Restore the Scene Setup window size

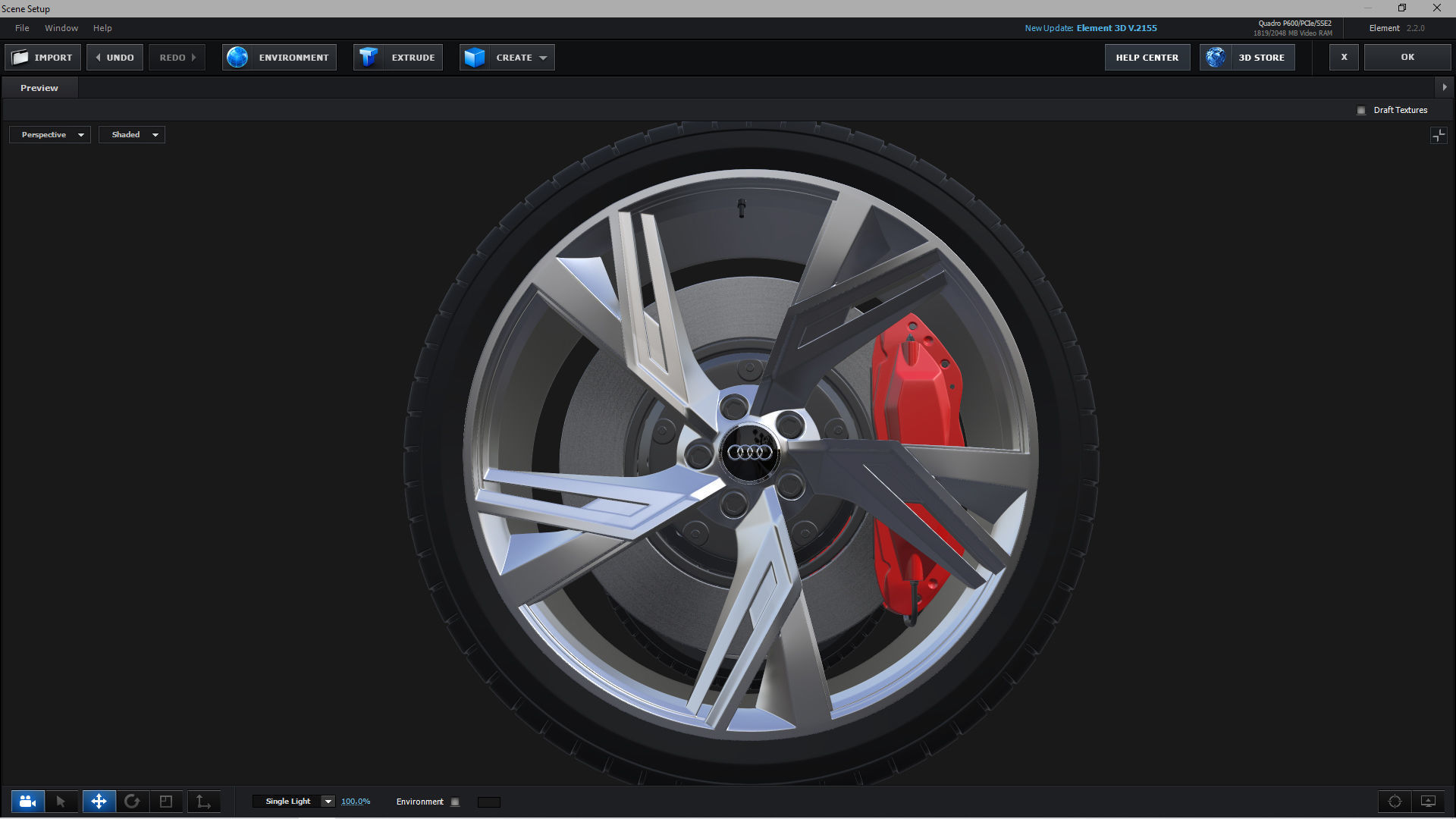tap(1402, 8)
